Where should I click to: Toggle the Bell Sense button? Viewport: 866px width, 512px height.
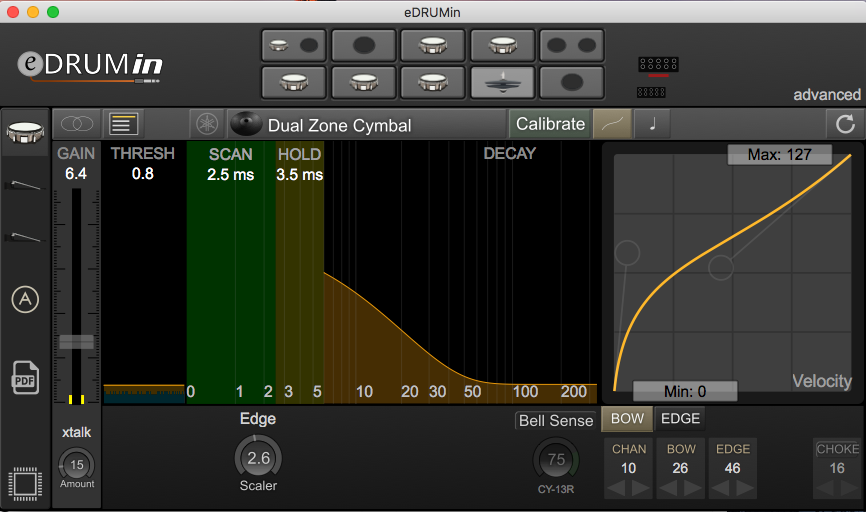[556, 421]
